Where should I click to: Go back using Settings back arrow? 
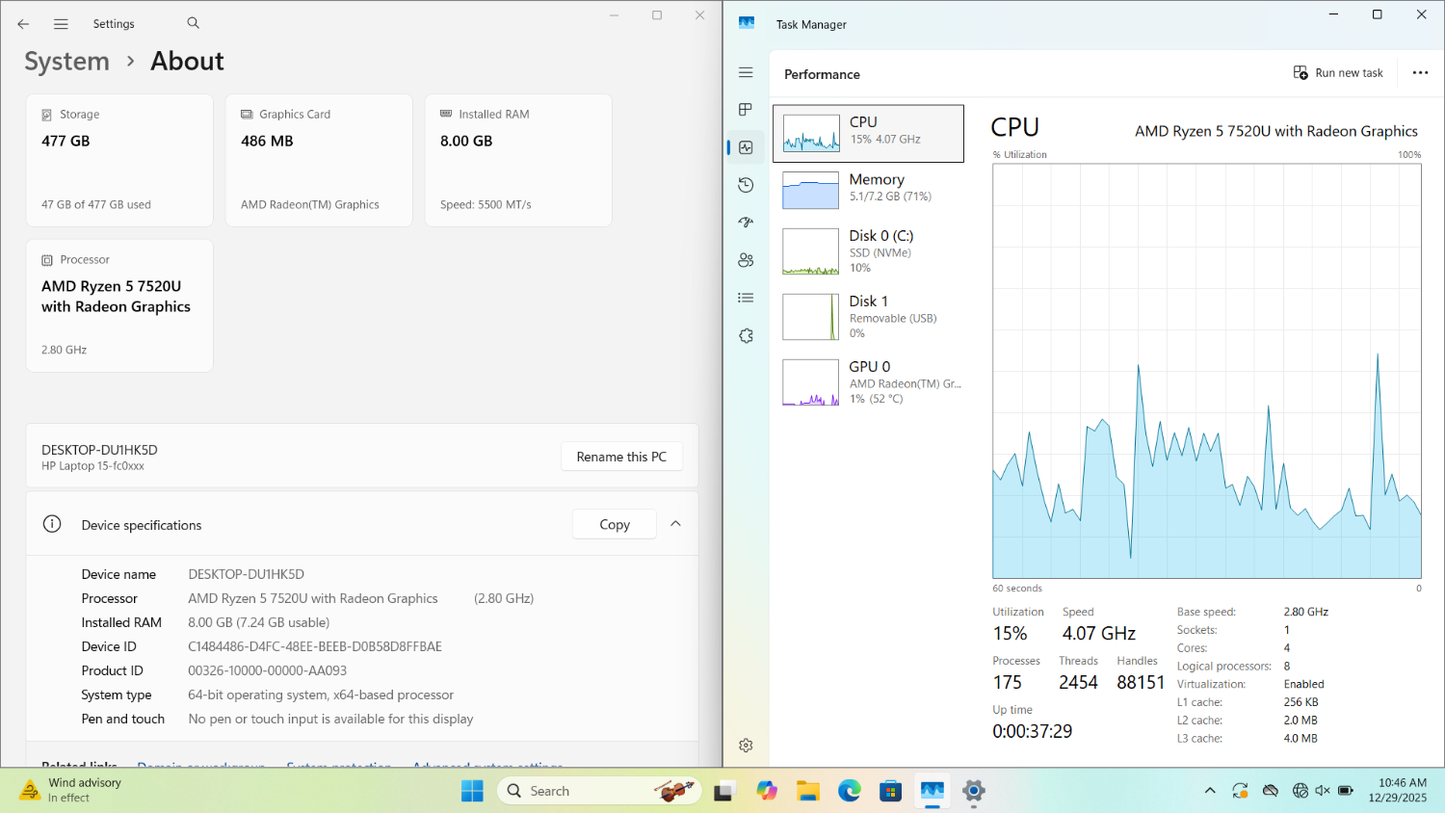click(23, 24)
